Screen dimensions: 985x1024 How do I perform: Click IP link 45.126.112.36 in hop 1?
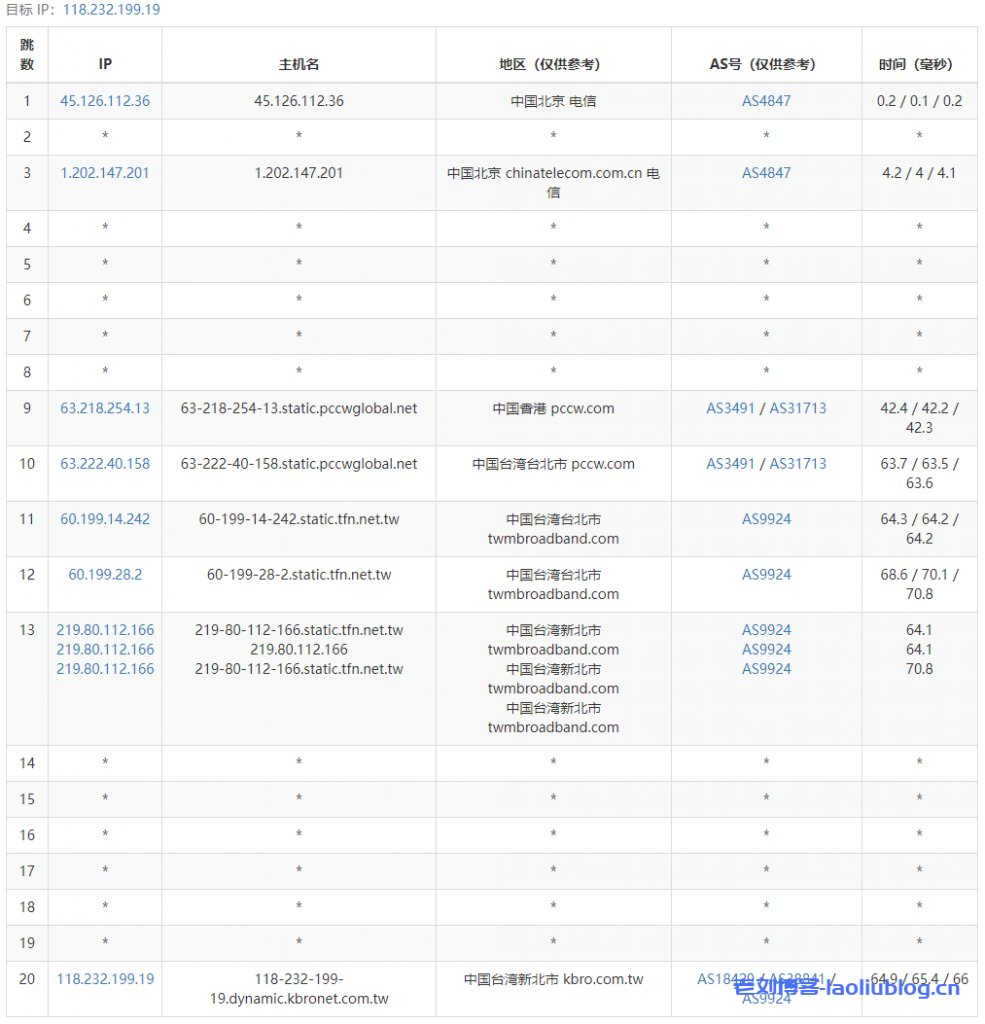(x=104, y=100)
